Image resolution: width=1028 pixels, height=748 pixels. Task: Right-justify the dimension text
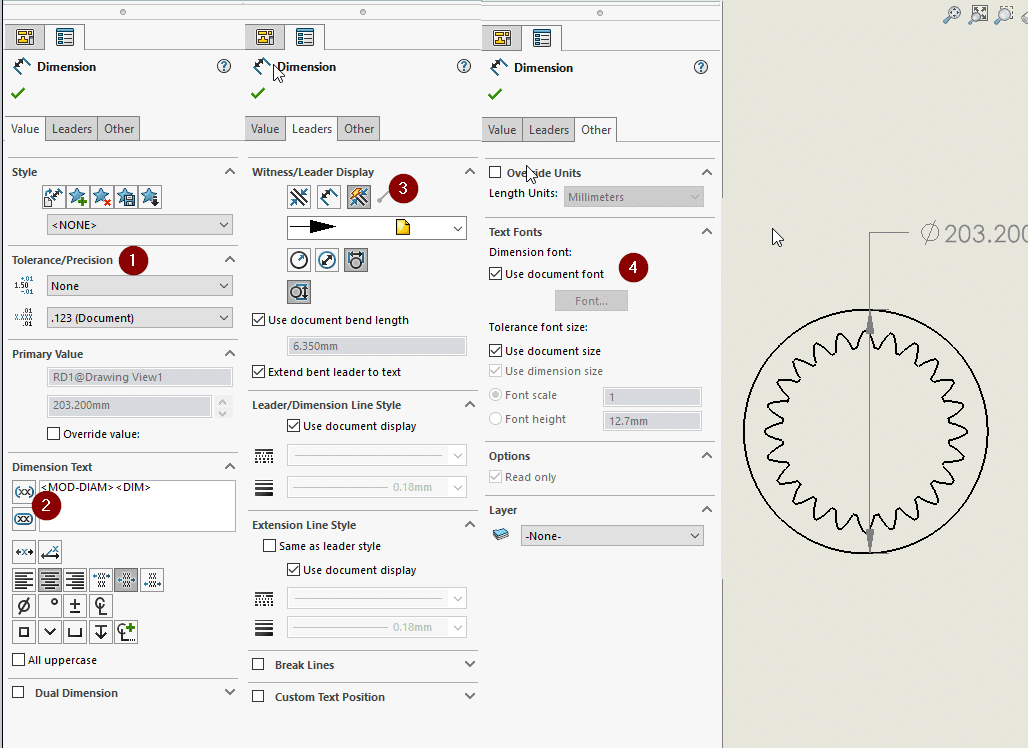pyautogui.click(x=75, y=580)
